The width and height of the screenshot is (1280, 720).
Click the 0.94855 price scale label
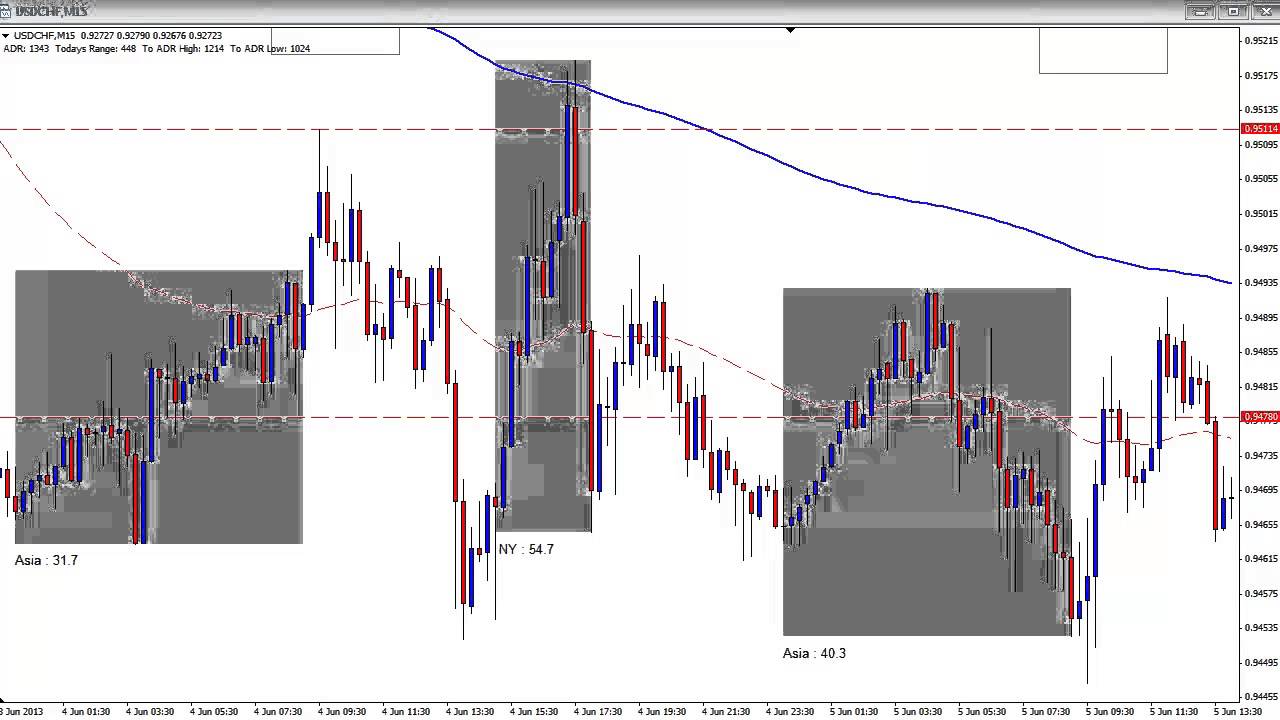(x=1262, y=352)
